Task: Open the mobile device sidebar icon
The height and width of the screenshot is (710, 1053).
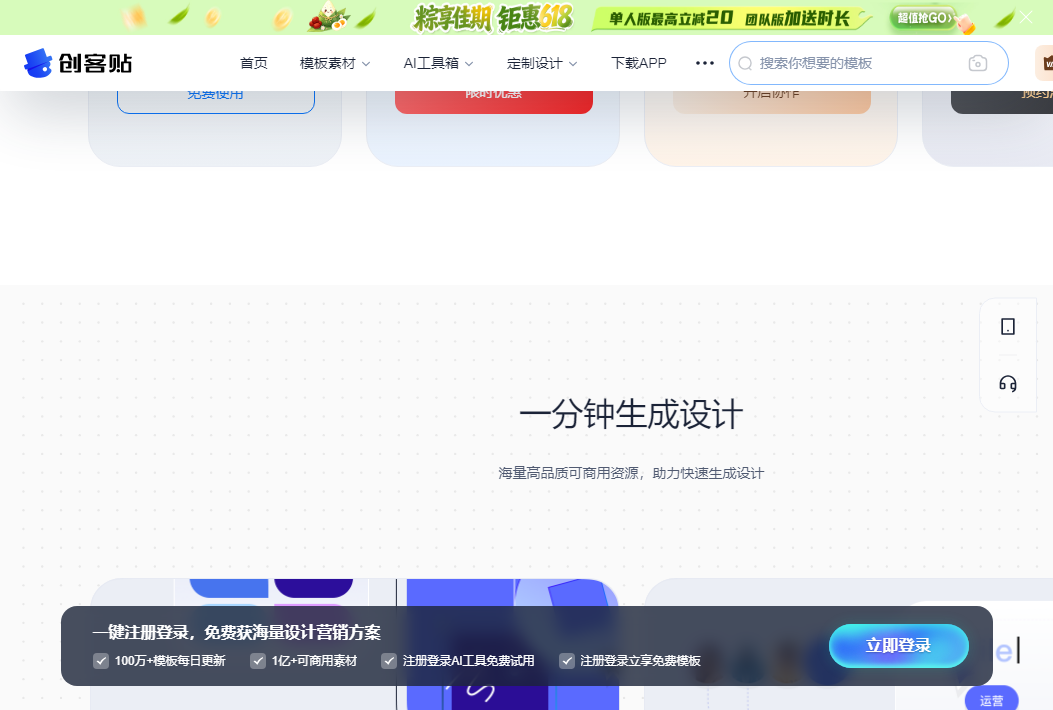Action: click(x=1008, y=327)
